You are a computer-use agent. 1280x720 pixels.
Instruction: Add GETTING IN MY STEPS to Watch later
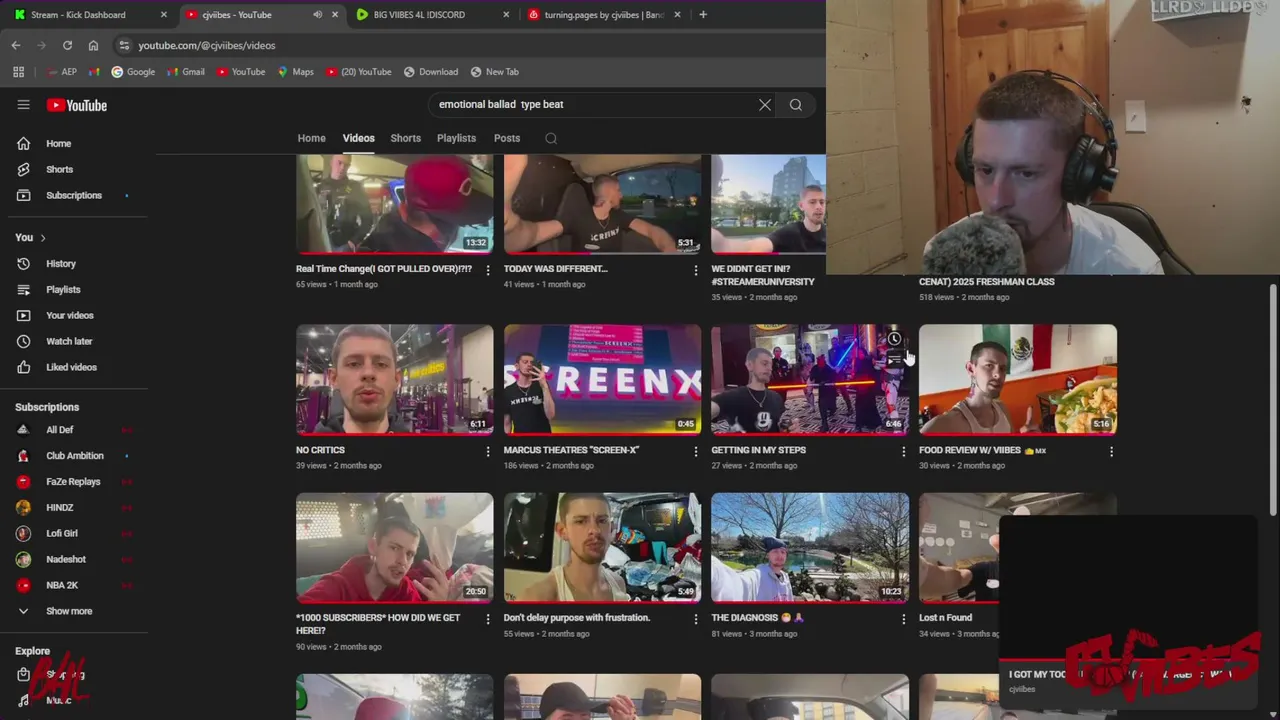(x=894, y=339)
